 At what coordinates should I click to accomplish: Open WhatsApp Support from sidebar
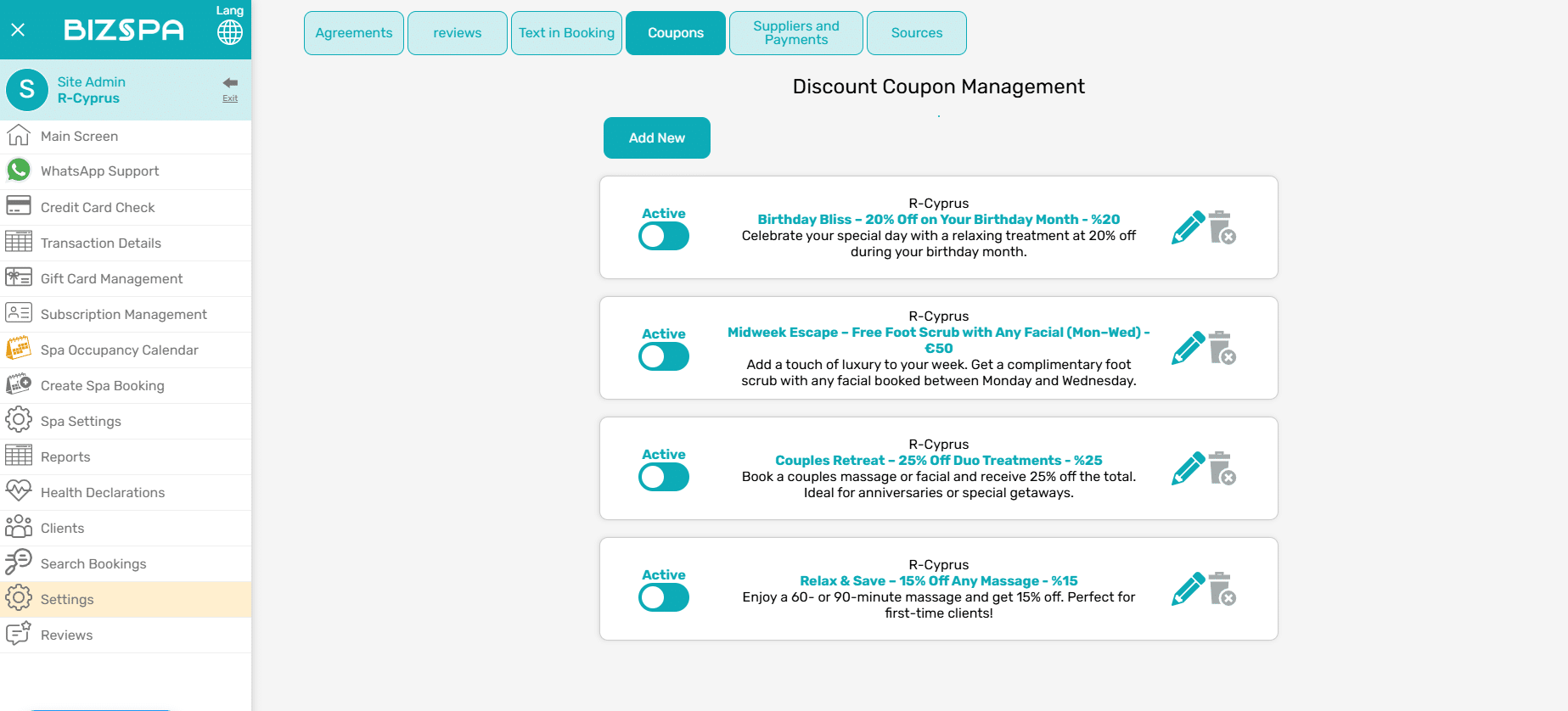coord(100,171)
